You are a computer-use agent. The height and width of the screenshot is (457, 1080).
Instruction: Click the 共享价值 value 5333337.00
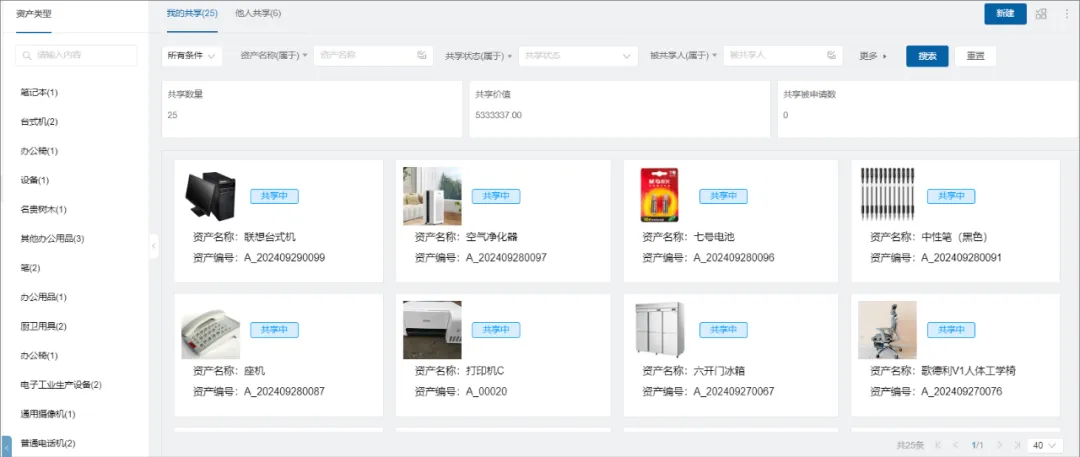[x=499, y=115]
